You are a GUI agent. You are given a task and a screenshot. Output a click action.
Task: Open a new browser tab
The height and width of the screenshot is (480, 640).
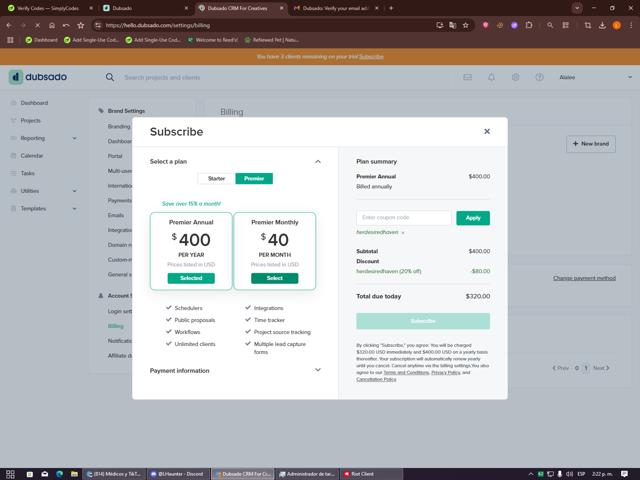click(391, 8)
